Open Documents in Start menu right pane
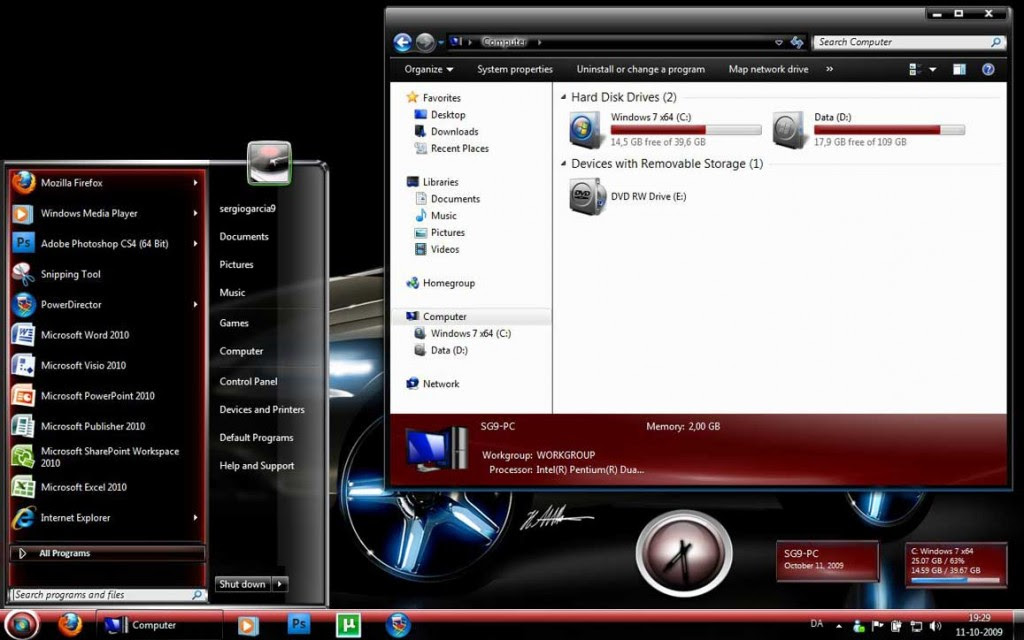Image resolution: width=1024 pixels, height=640 pixels. point(244,236)
